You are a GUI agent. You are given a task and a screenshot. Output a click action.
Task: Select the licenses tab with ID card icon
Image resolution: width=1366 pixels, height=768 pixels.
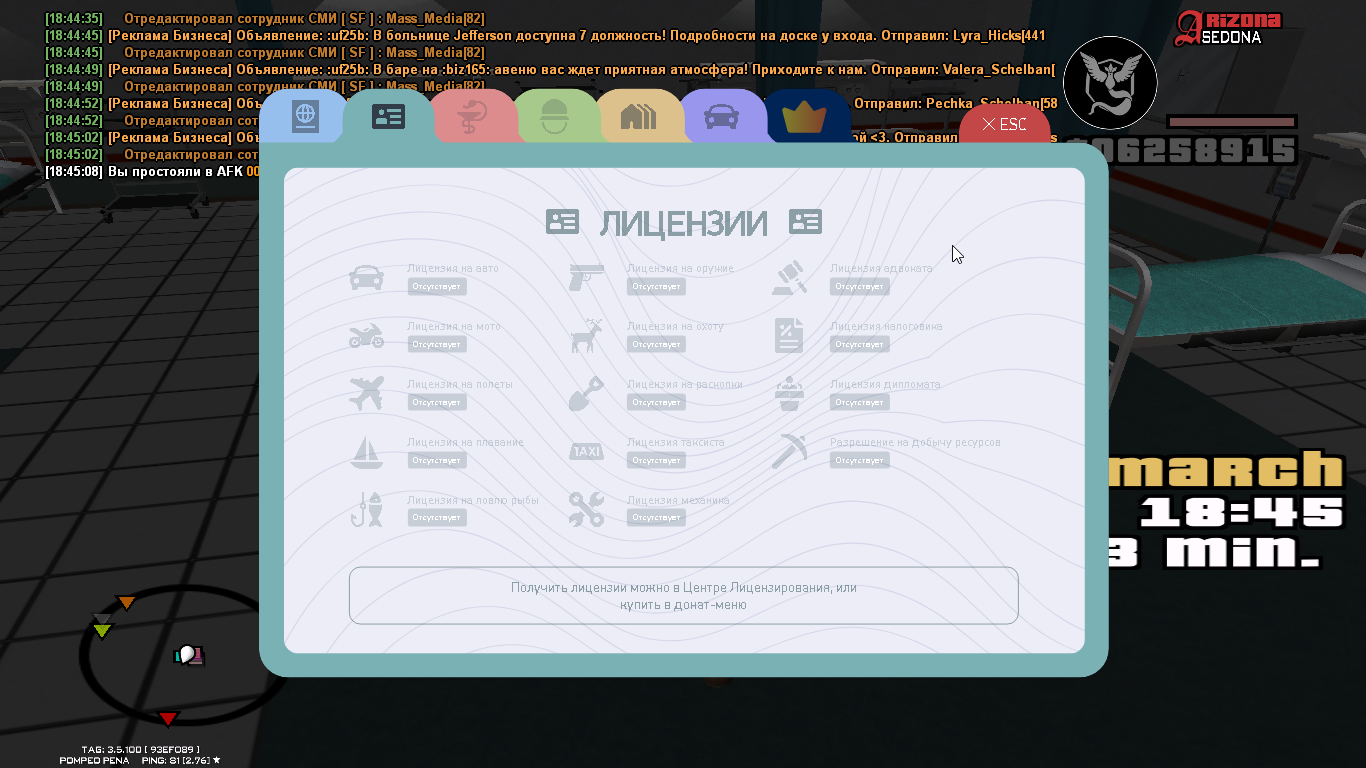pyautogui.click(x=388, y=117)
